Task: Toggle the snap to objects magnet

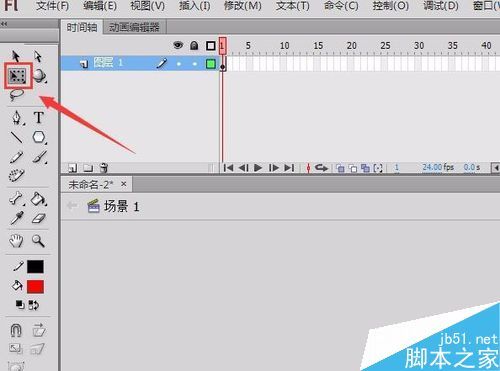Action: tap(16, 330)
